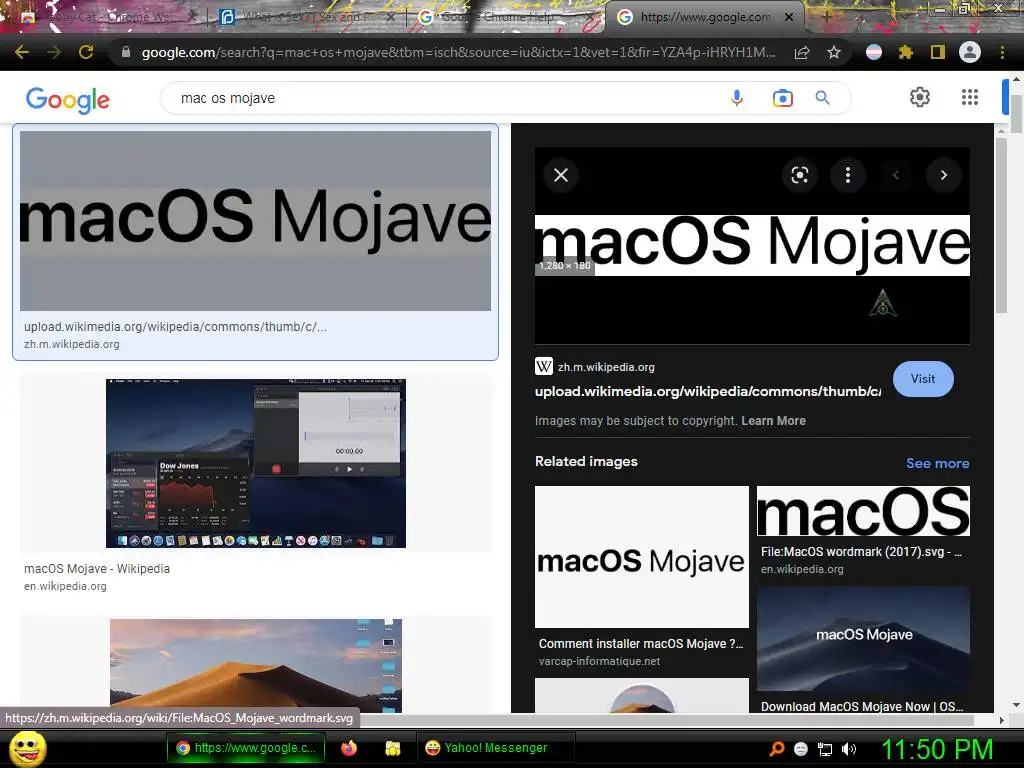Open the Extensions puzzle icon
Screen dimensions: 1024x768
pyautogui.click(x=905, y=52)
